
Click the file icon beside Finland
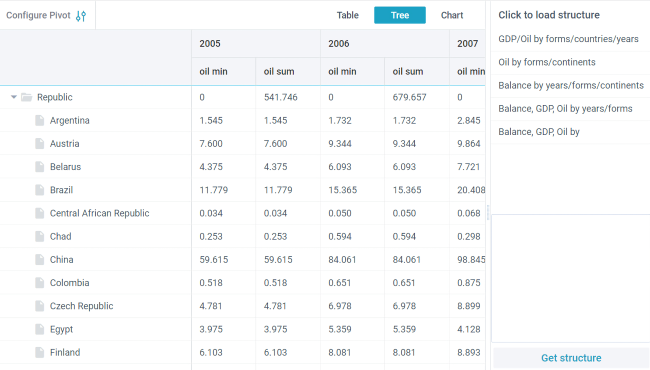[39, 353]
